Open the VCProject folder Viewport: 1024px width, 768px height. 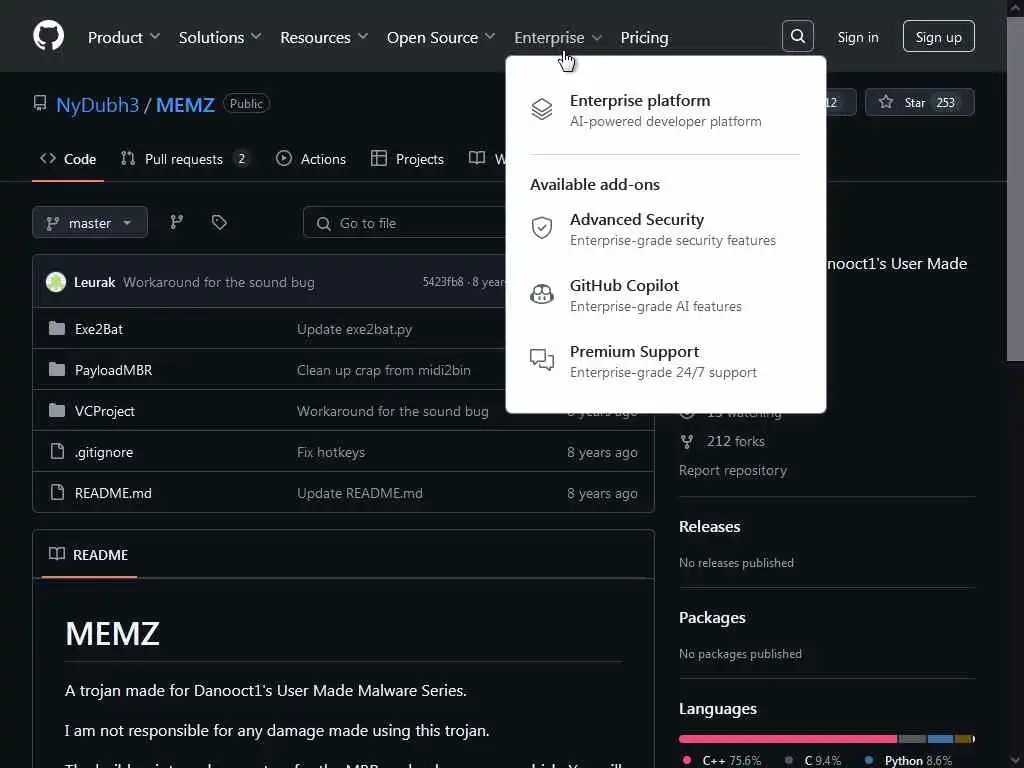[x=104, y=411]
